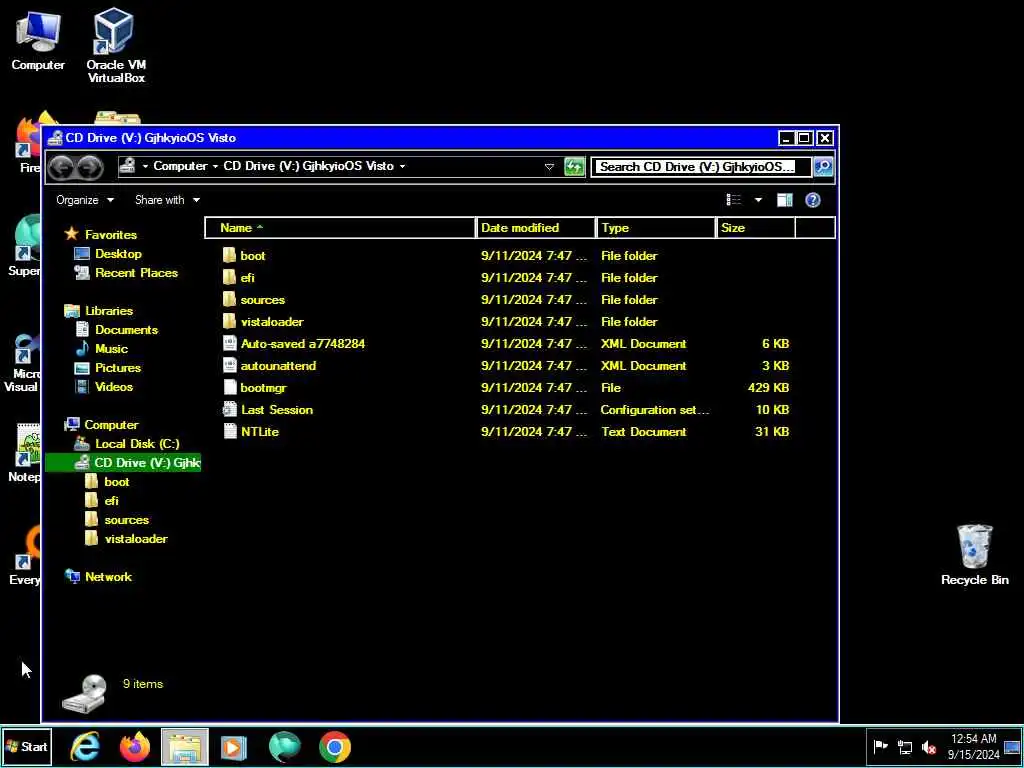Screen dimensions: 1024x768
Task: Open the Organize dropdown menu
Action: click(x=85, y=200)
